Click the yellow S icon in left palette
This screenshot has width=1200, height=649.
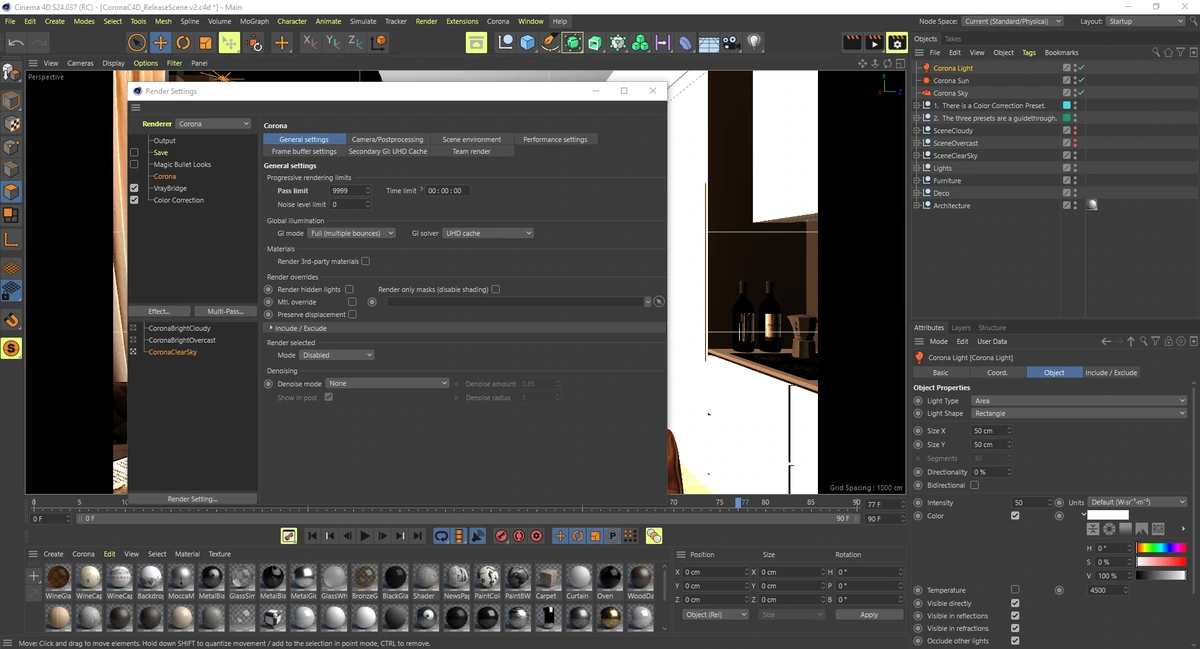(11, 348)
